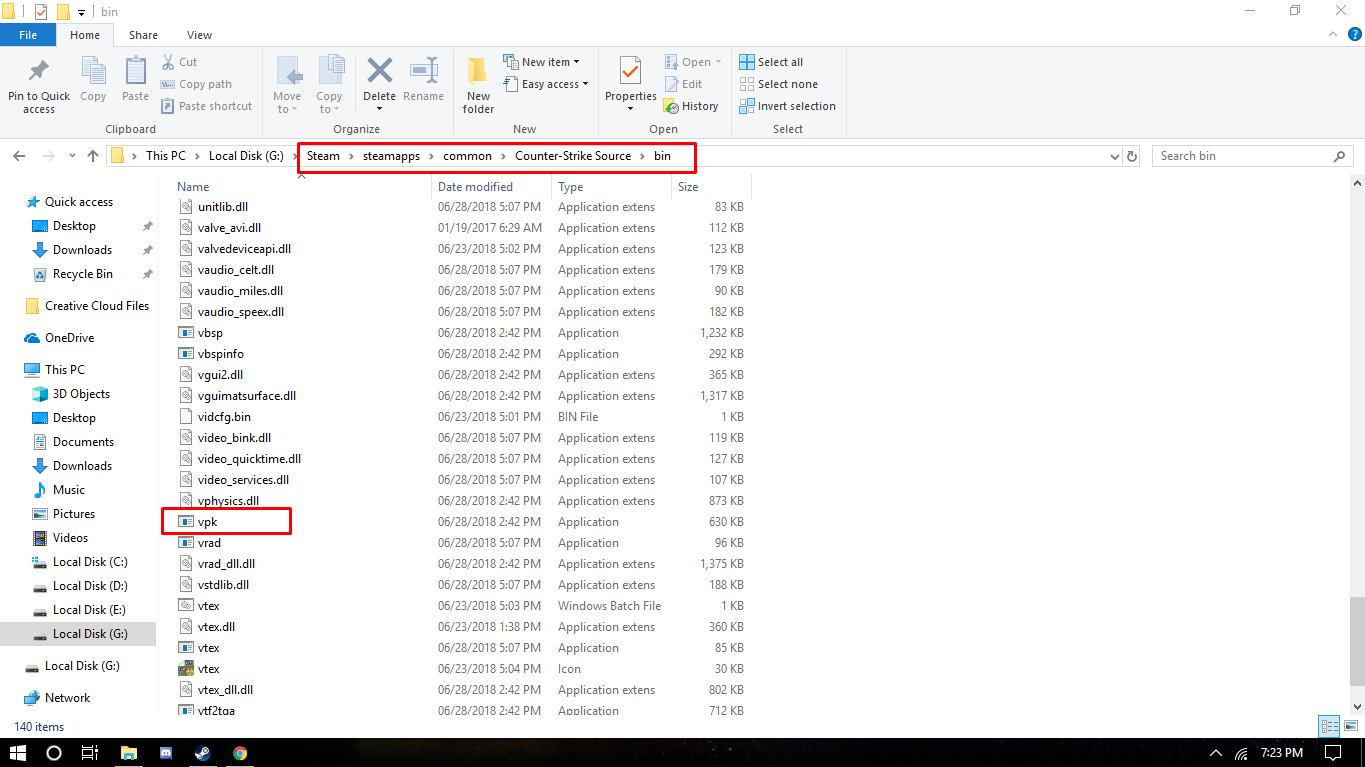Screen dimensions: 1365x767
Task: Expand the Easy access dropdown
Action: (545, 84)
